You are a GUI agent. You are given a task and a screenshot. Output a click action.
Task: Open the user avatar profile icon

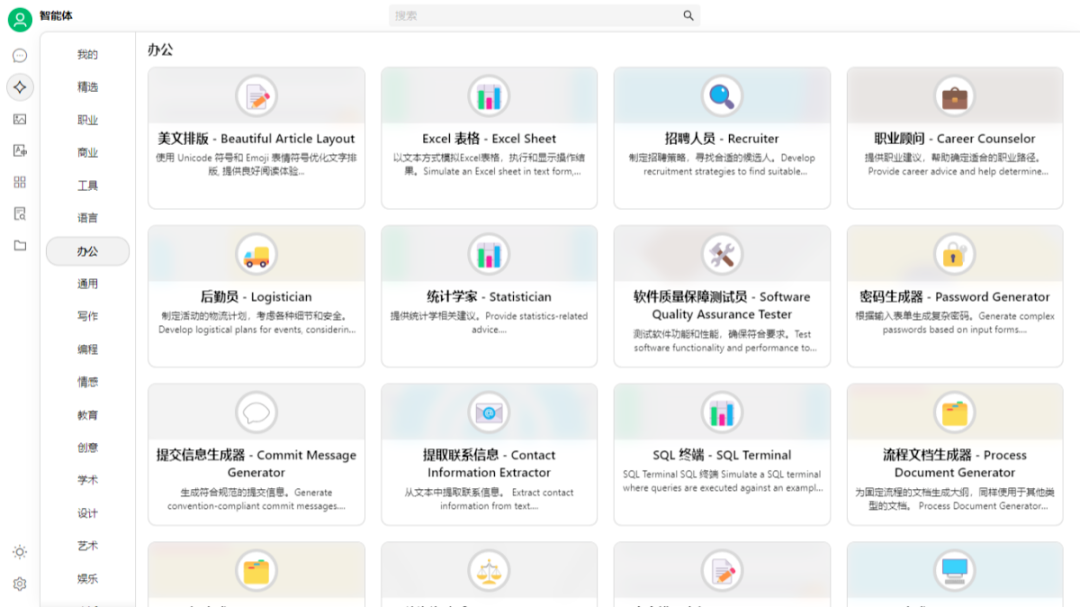click(20, 19)
